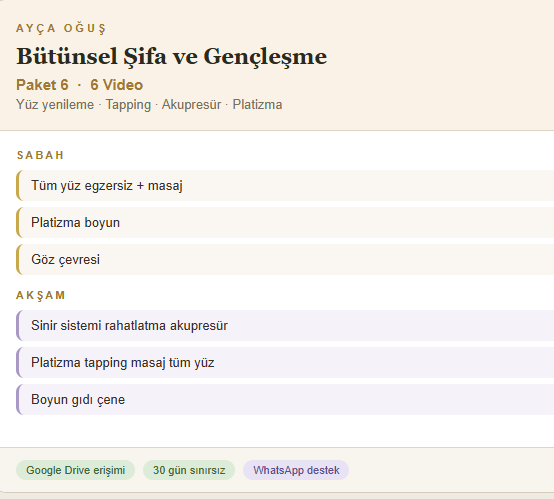Click the 'SABAH' section heading
Viewport: 554px width, 499px height.
tap(40, 155)
